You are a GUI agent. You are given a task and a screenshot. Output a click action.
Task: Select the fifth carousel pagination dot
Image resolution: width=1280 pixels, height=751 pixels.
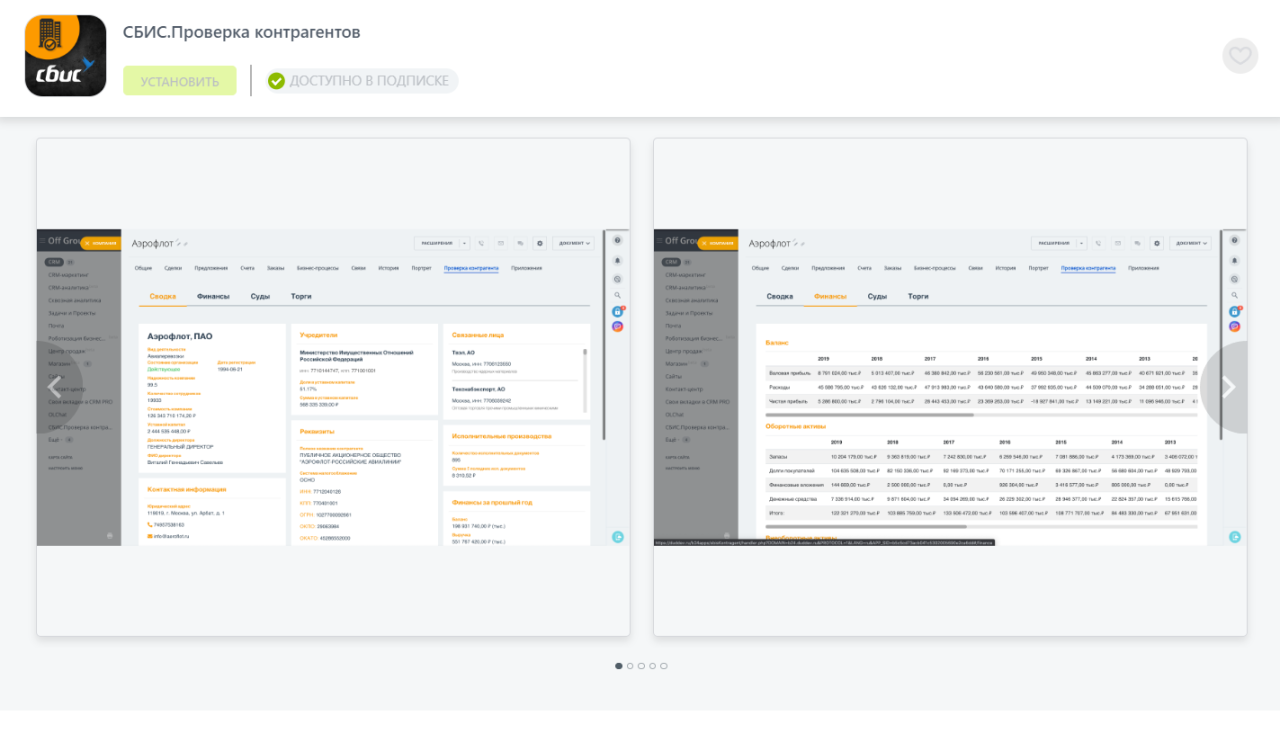click(663, 666)
